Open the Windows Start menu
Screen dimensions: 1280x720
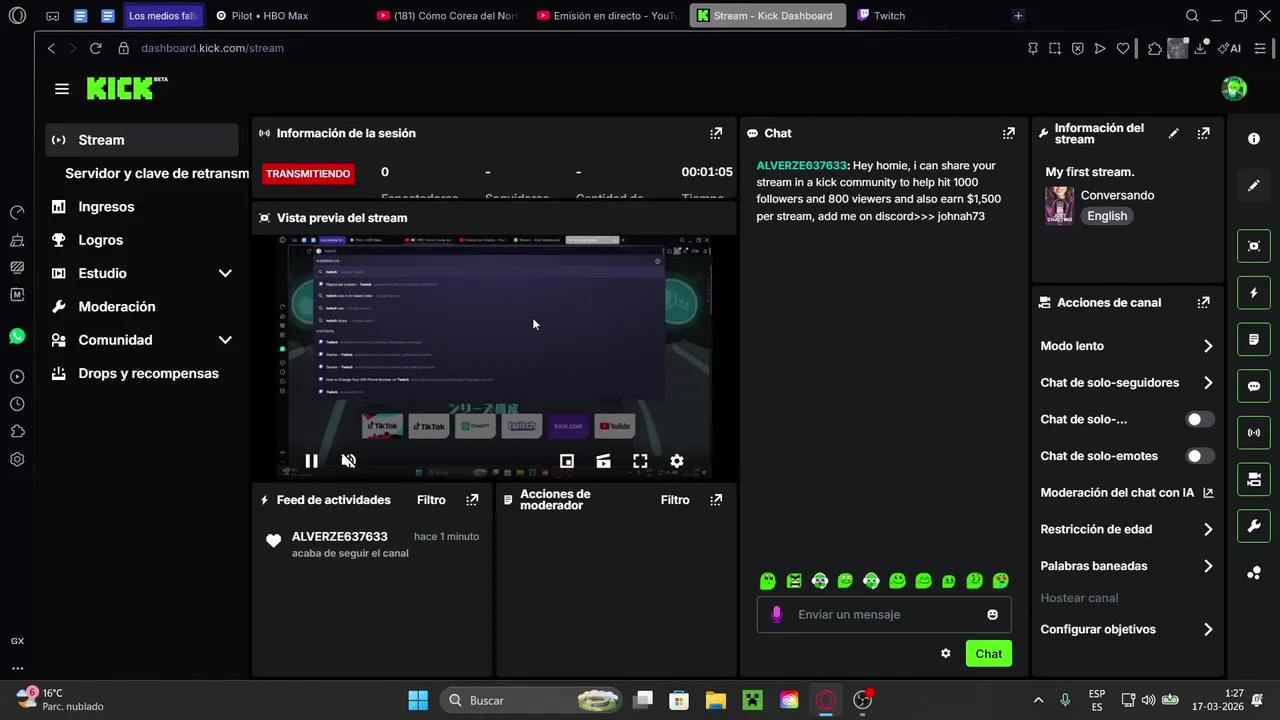pos(418,700)
